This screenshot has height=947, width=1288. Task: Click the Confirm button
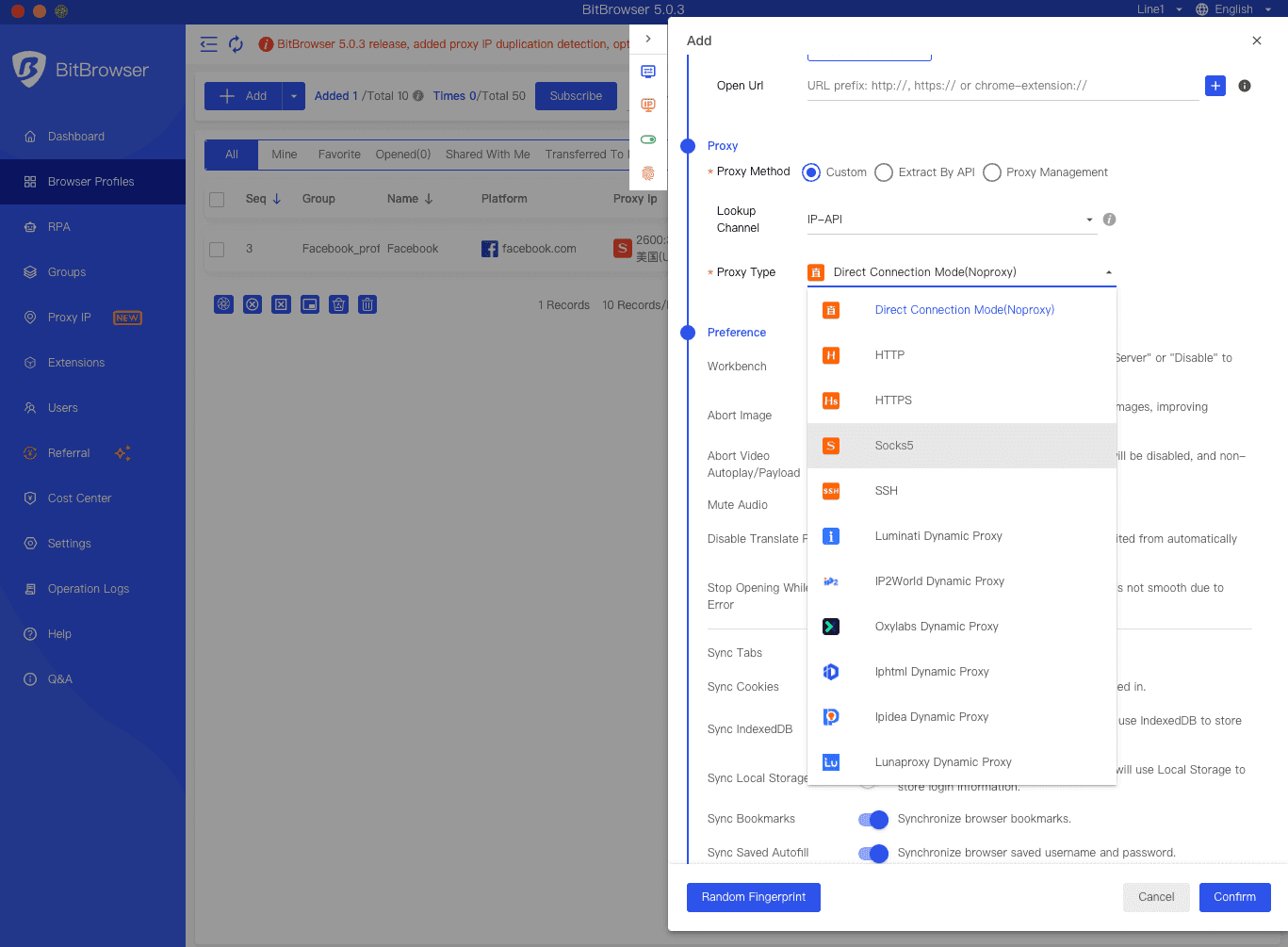click(1234, 897)
